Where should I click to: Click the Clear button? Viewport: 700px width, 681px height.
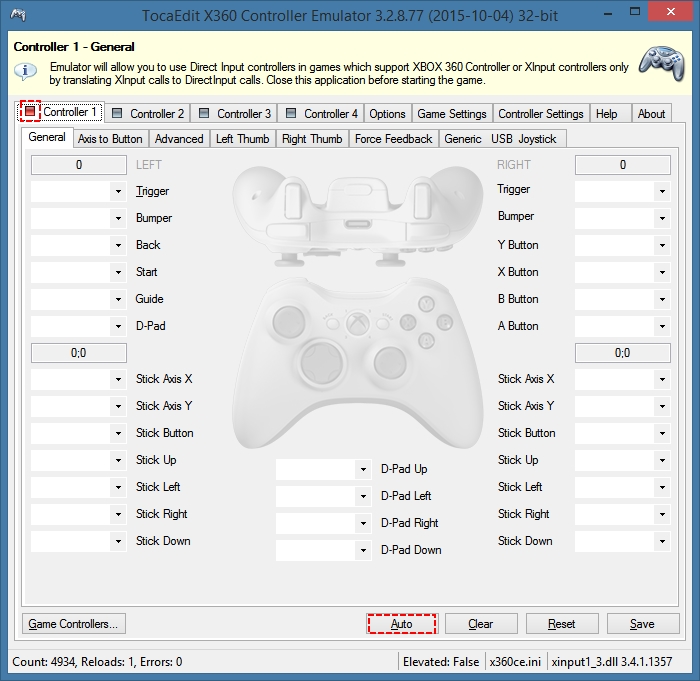coord(481,624)
